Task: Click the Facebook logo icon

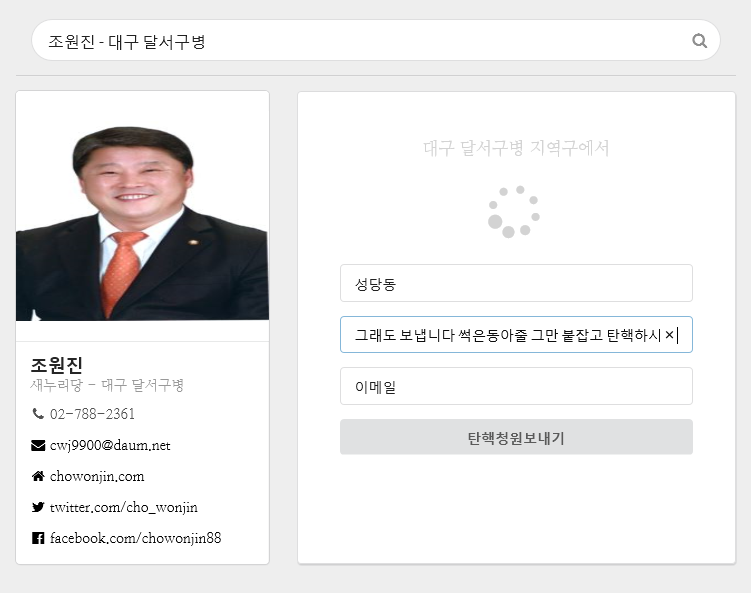Action: (x=38, y=538)
